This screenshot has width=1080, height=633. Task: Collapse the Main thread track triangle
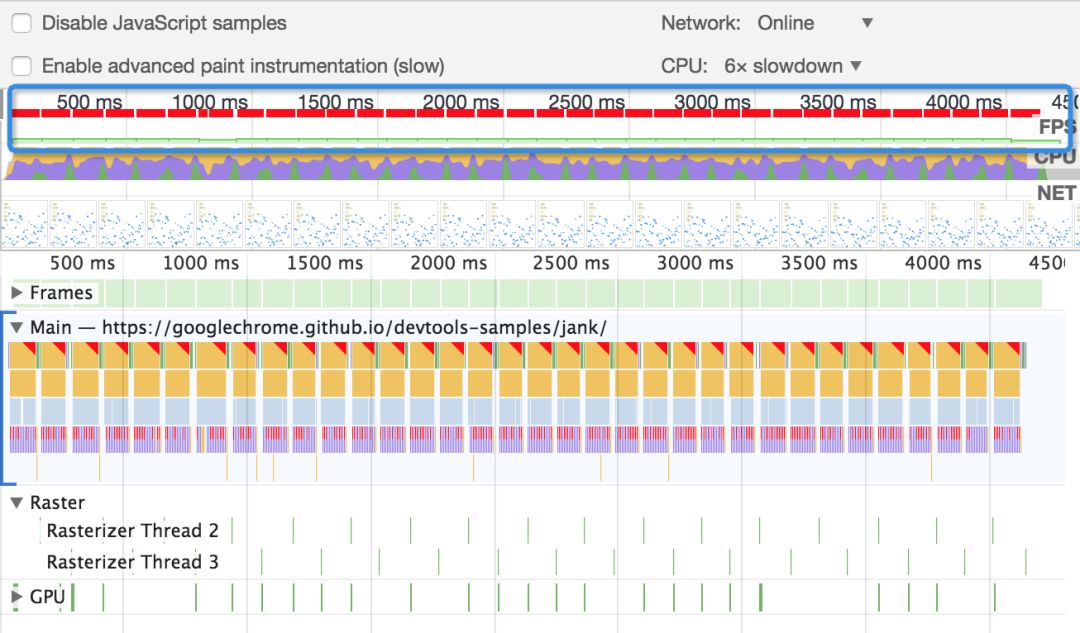17,328
